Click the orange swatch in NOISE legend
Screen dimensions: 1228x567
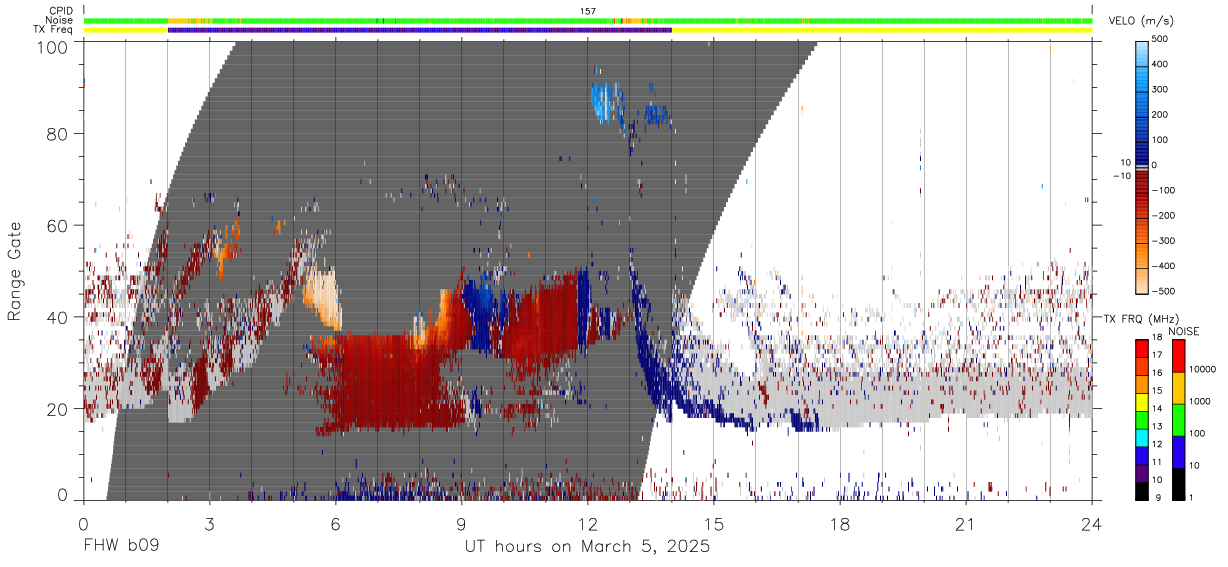click(x=1177, y=388)
